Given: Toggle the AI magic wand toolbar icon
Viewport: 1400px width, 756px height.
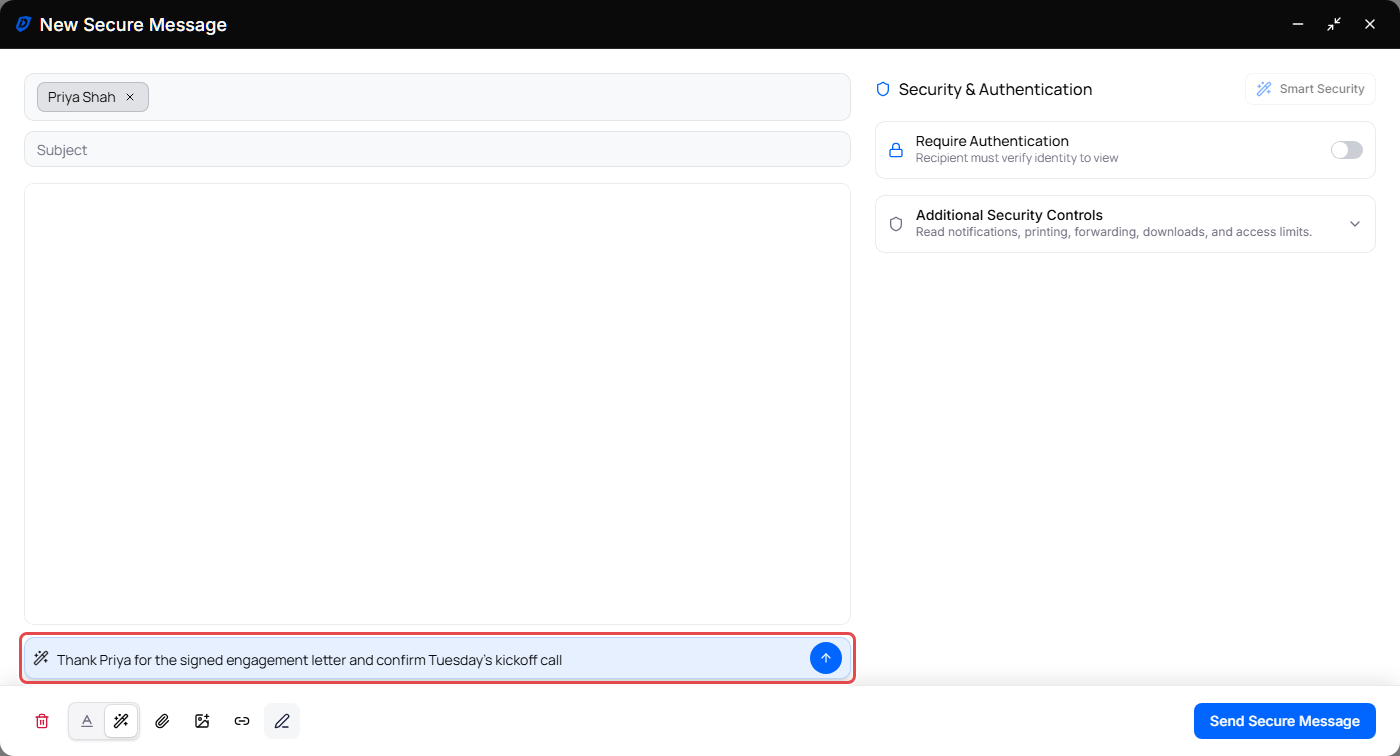Looking at the screenshot, I should [121, 721].
